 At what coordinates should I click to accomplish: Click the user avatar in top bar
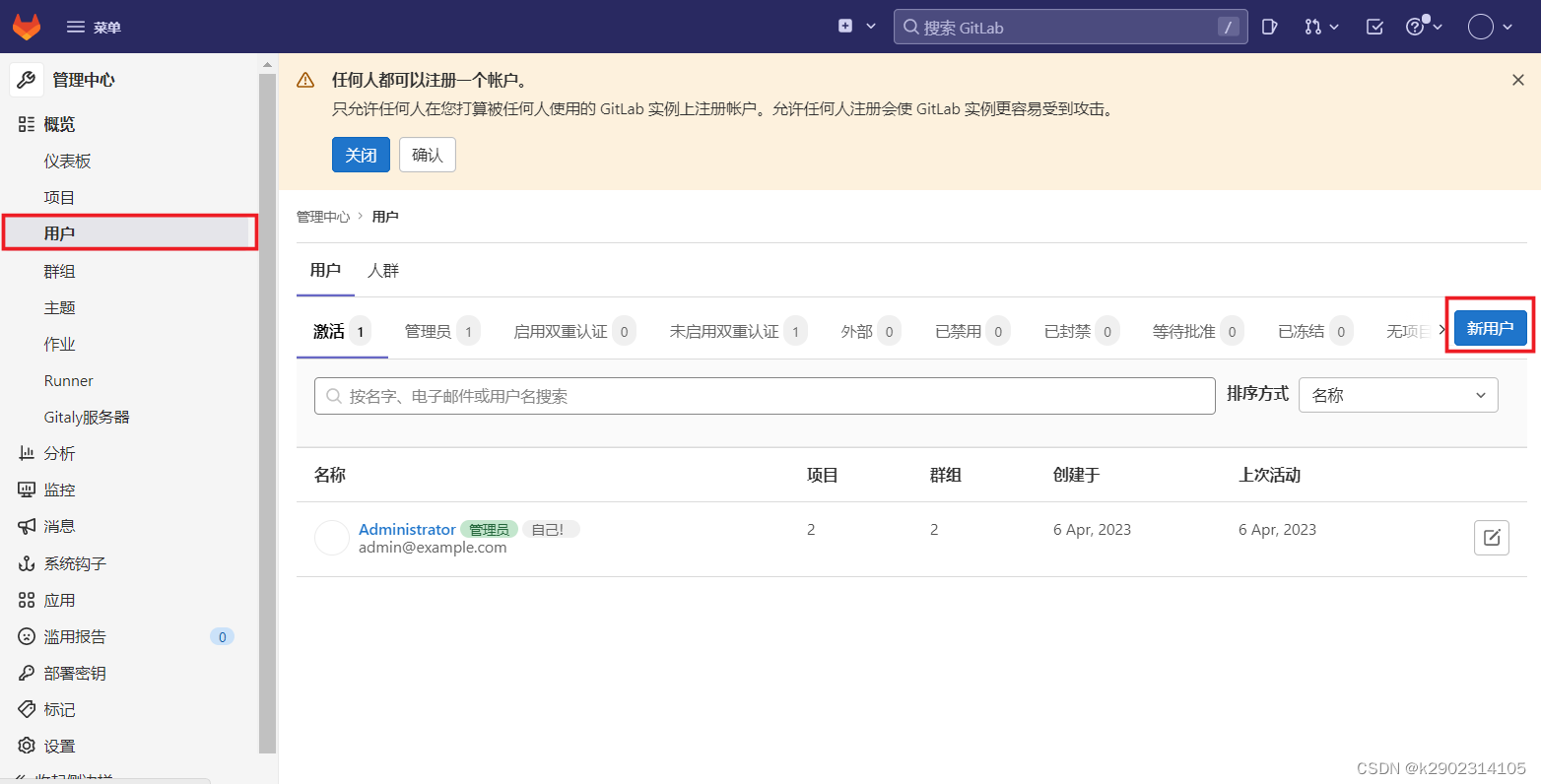1481,27
